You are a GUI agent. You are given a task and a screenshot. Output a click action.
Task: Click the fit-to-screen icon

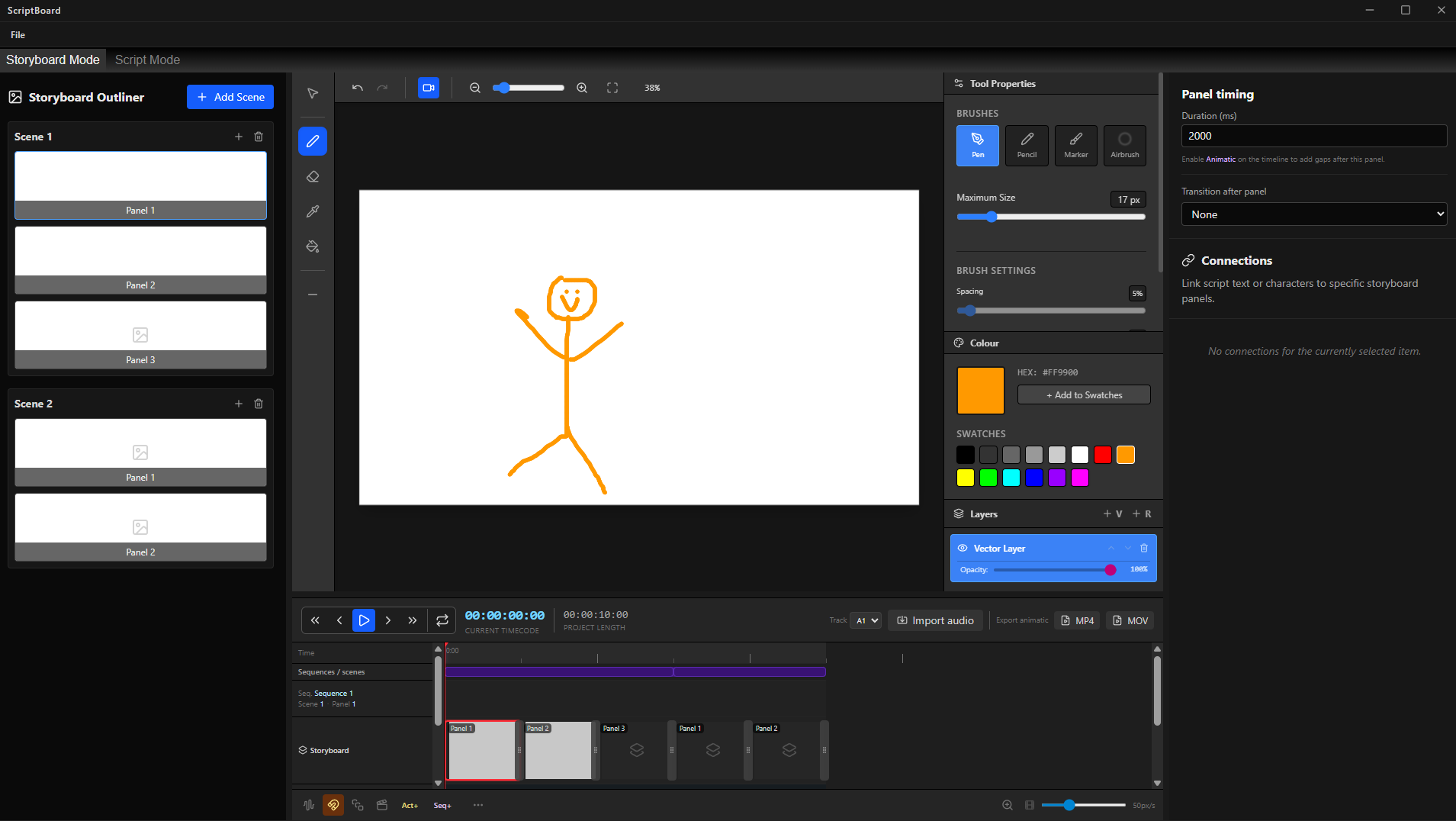[x=612, y=88]
